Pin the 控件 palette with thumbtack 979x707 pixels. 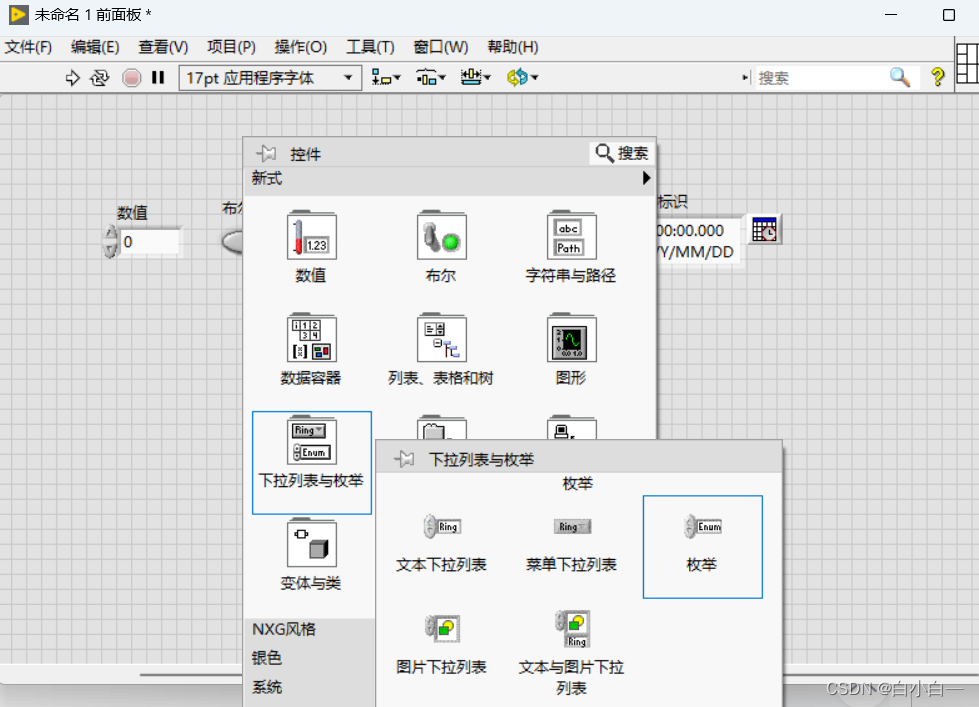pos(266,153)
